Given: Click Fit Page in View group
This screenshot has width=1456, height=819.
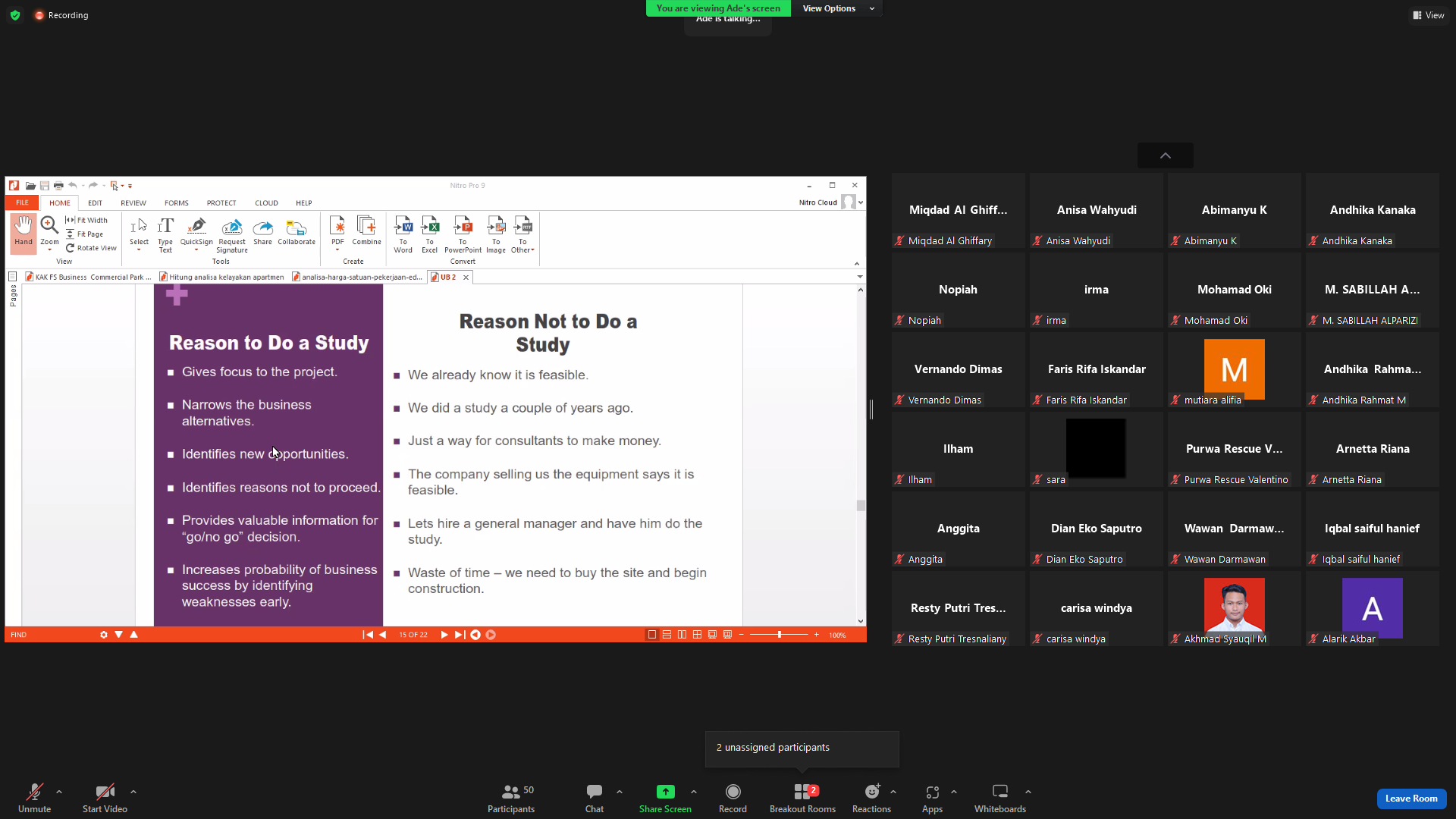Looking at the screenshot, I should point(84,234).
